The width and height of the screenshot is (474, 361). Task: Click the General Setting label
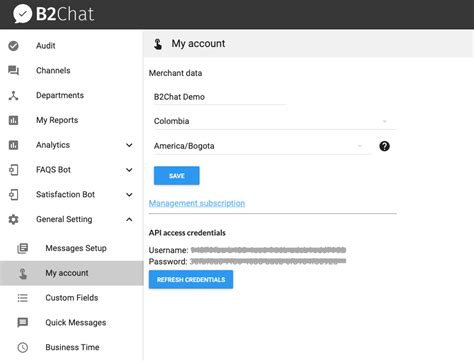64,219
